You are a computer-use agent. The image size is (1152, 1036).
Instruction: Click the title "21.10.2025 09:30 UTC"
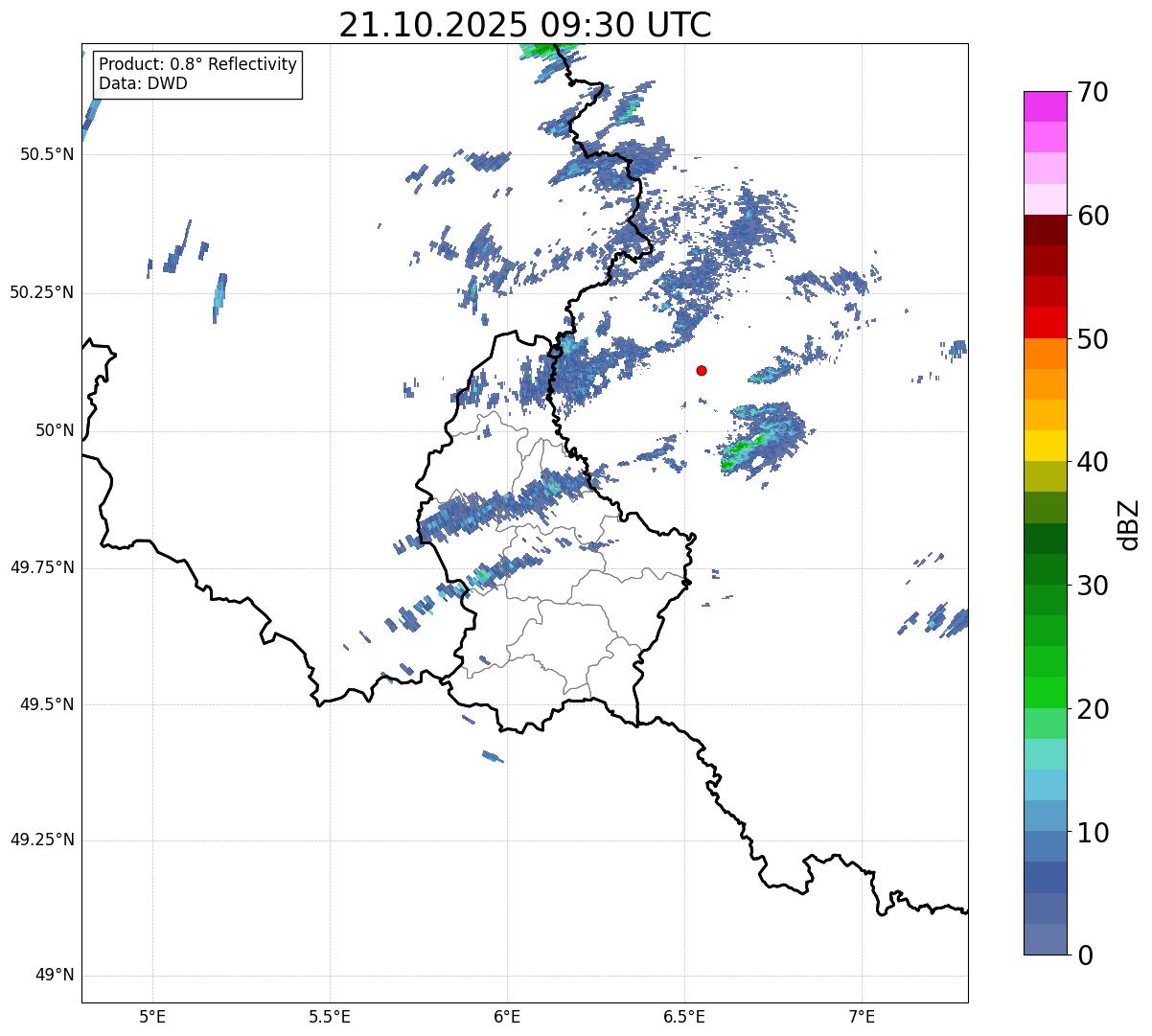click(525, 24)
